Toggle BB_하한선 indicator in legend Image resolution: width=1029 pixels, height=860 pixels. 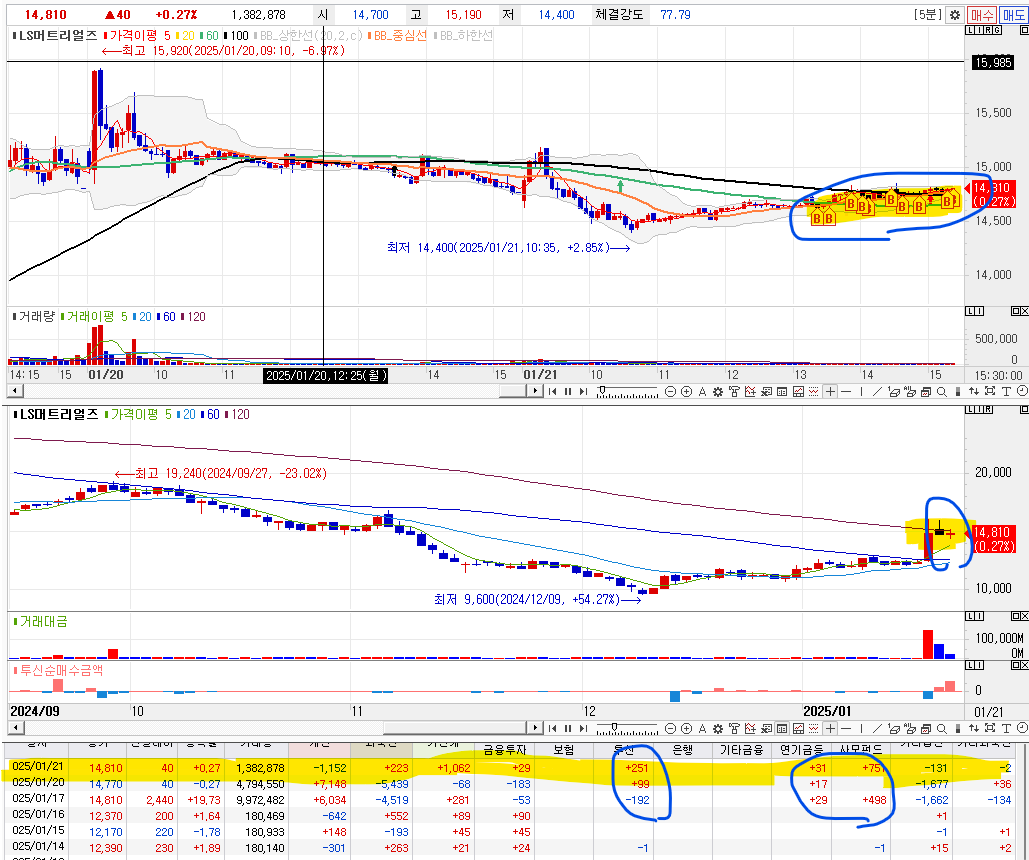tap(462, 35)
